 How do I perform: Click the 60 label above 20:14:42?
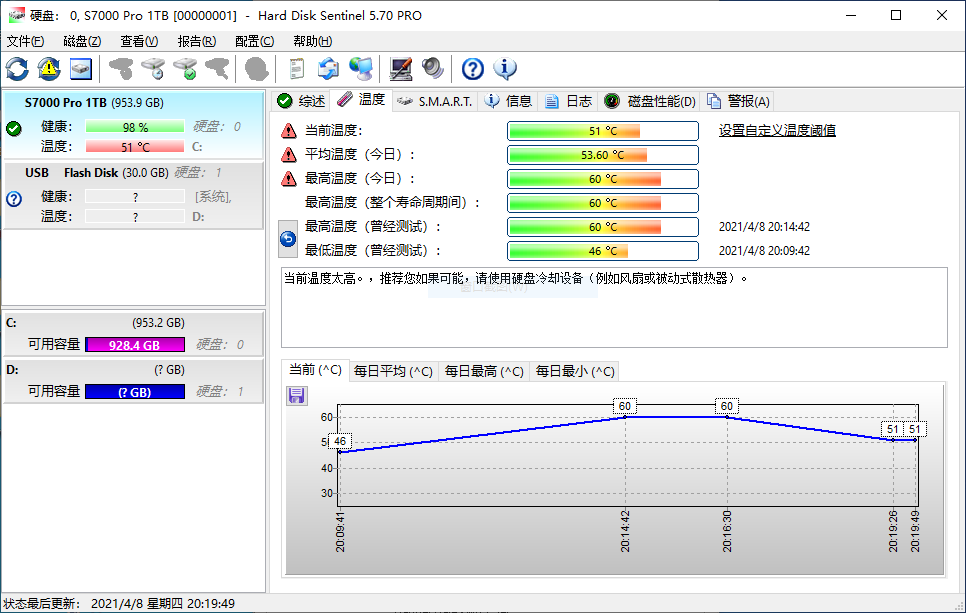click(x=625, y=406)
